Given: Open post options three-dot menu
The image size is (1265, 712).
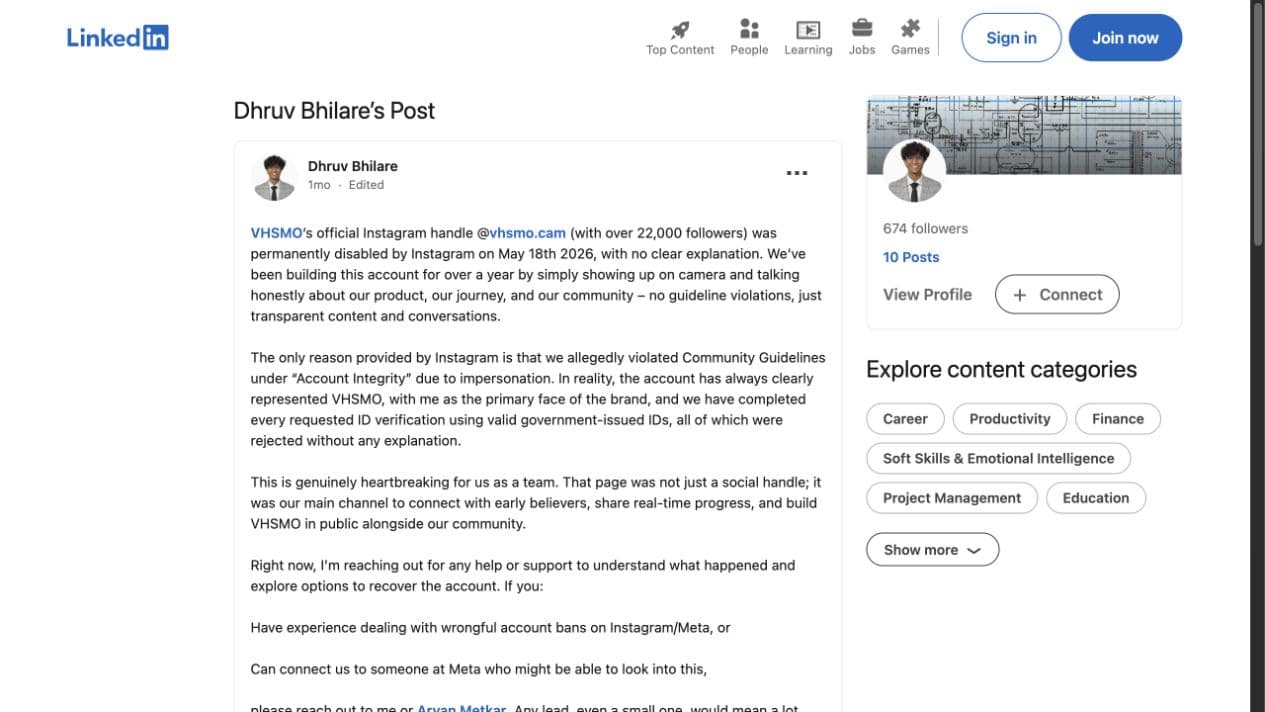Looking at the screenshot, I should 796,173.
